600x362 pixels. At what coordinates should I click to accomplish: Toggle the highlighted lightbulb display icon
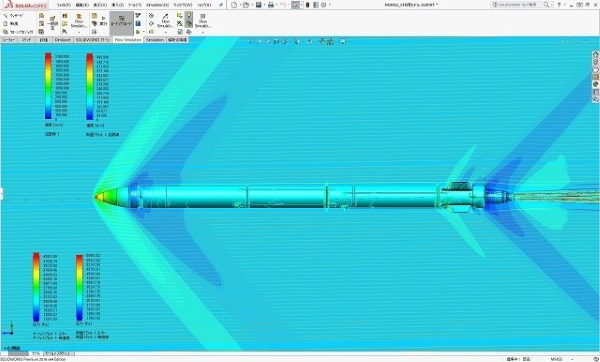(x=189, y=16)
